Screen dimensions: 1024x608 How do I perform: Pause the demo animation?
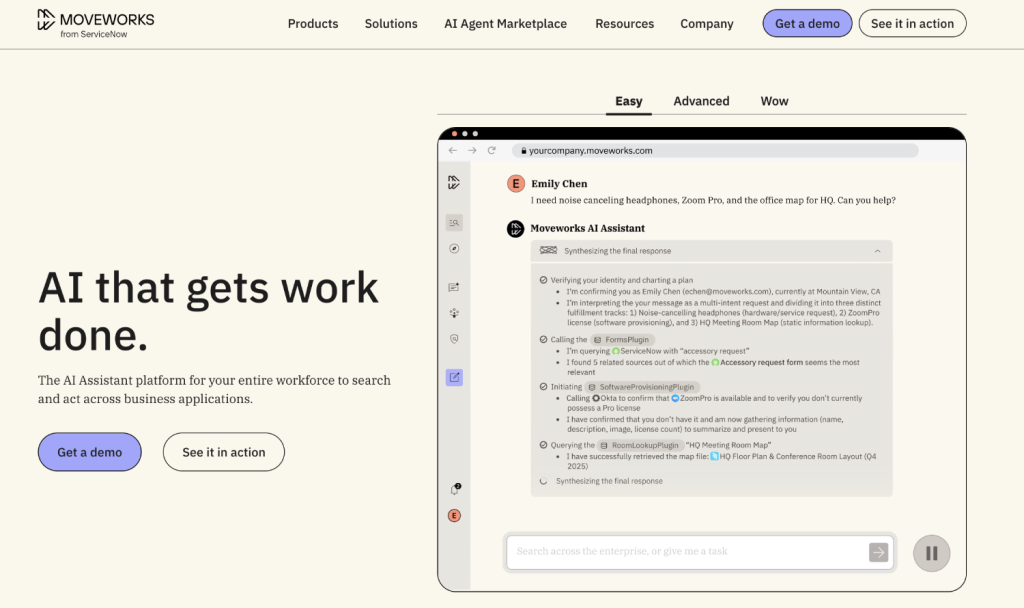(x=931, y=553)
